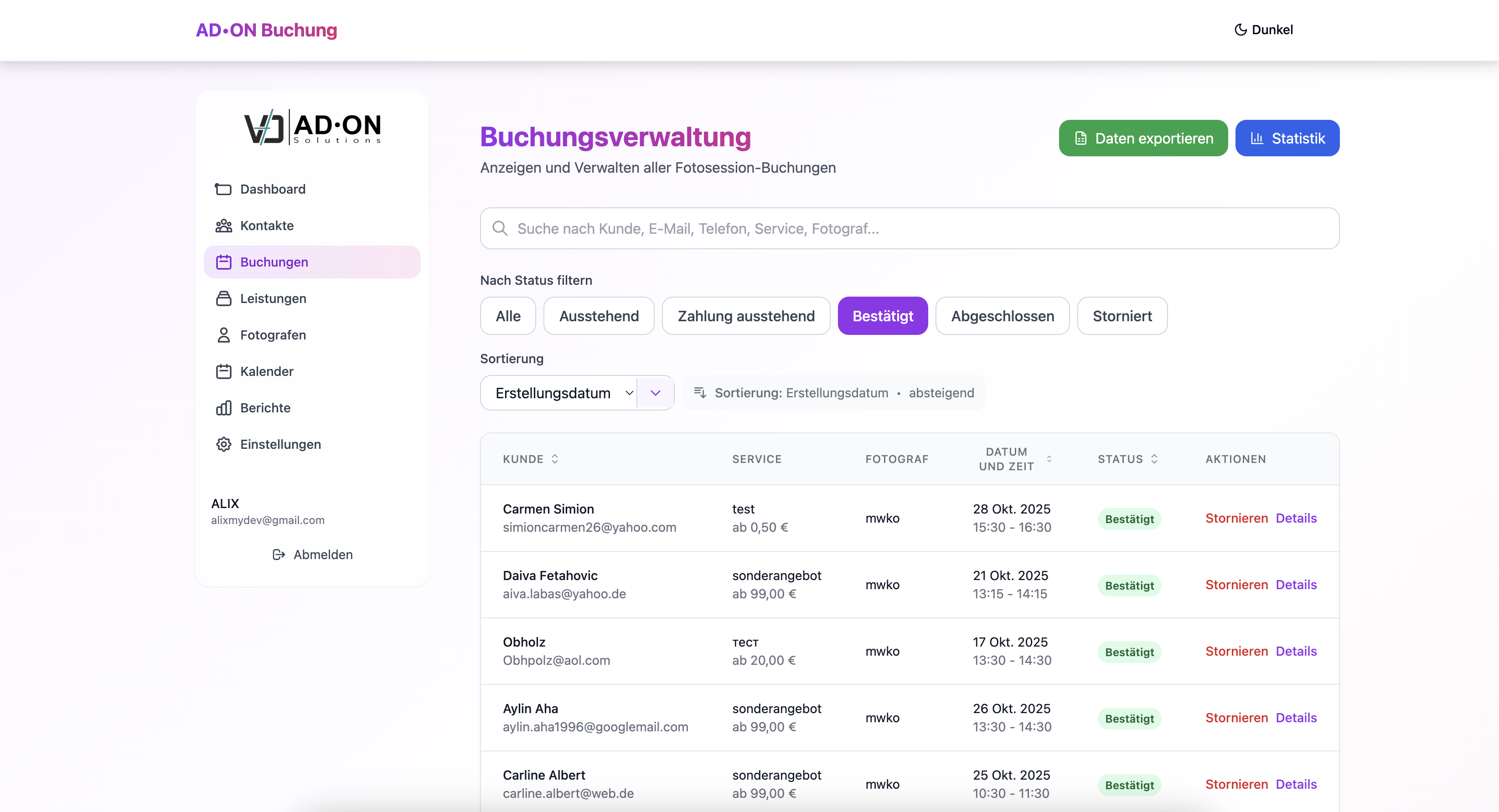Select the Abgeschlossen filter tab

pyautogui.click(x=1002, y=316)
